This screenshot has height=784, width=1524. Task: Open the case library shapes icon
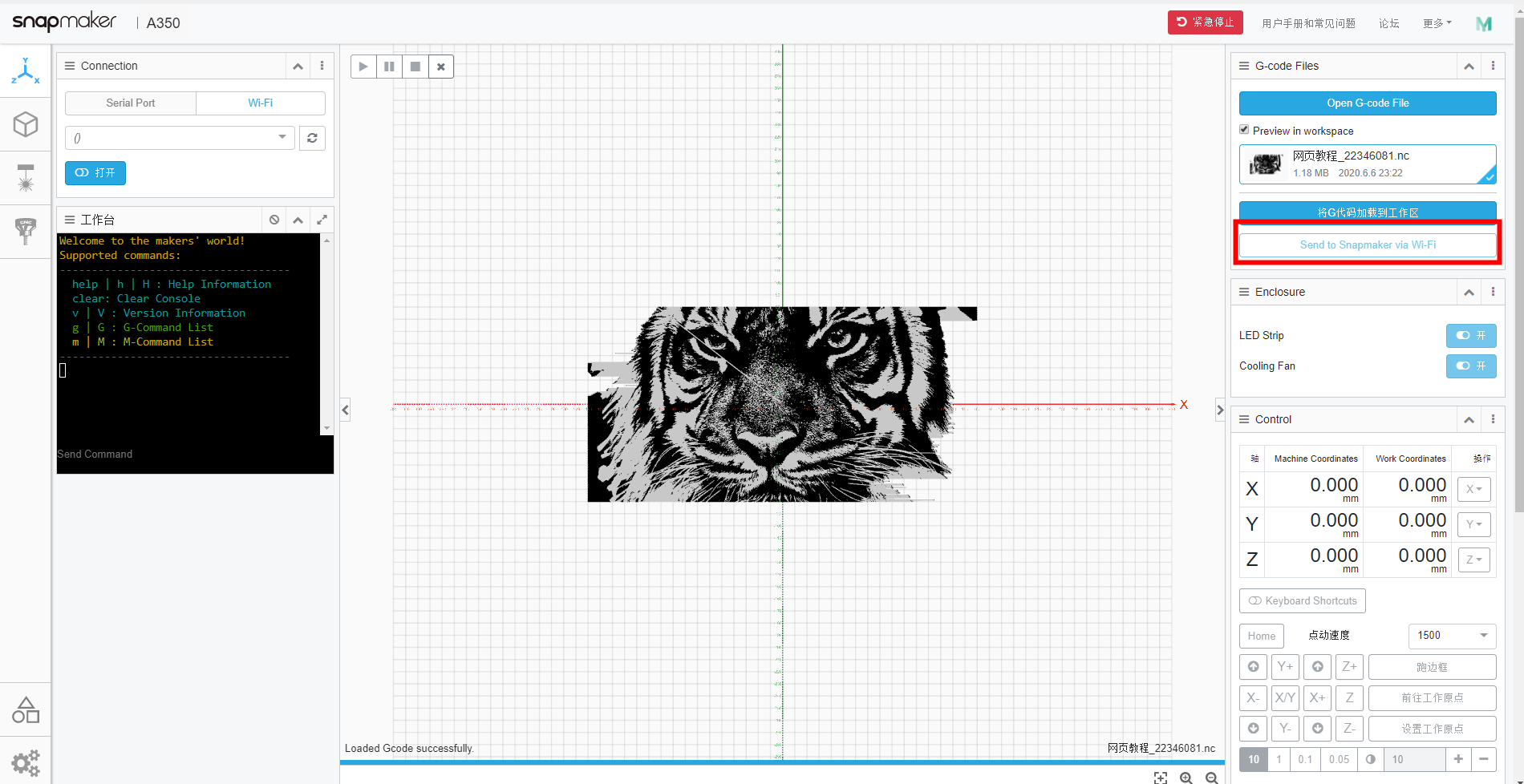click(26, 709)
